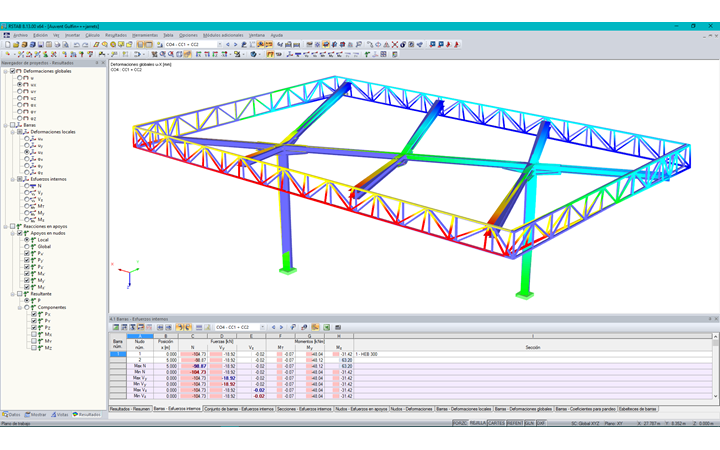Click the red X delete icon in toolbar

[395, 45]
